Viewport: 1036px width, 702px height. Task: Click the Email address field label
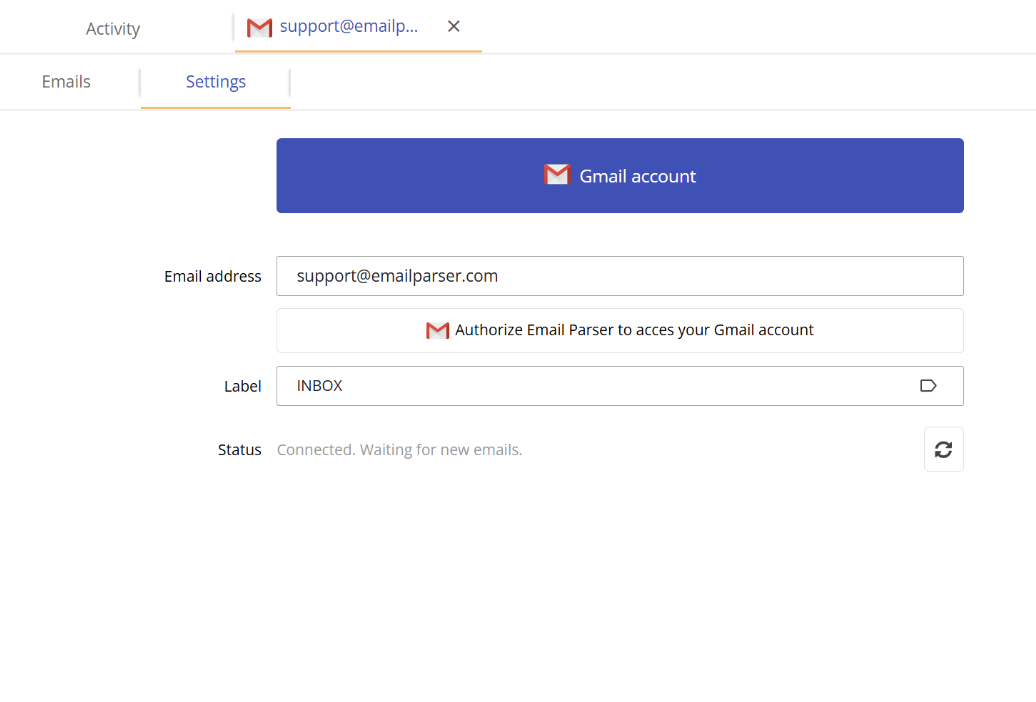tap(212, 276)
